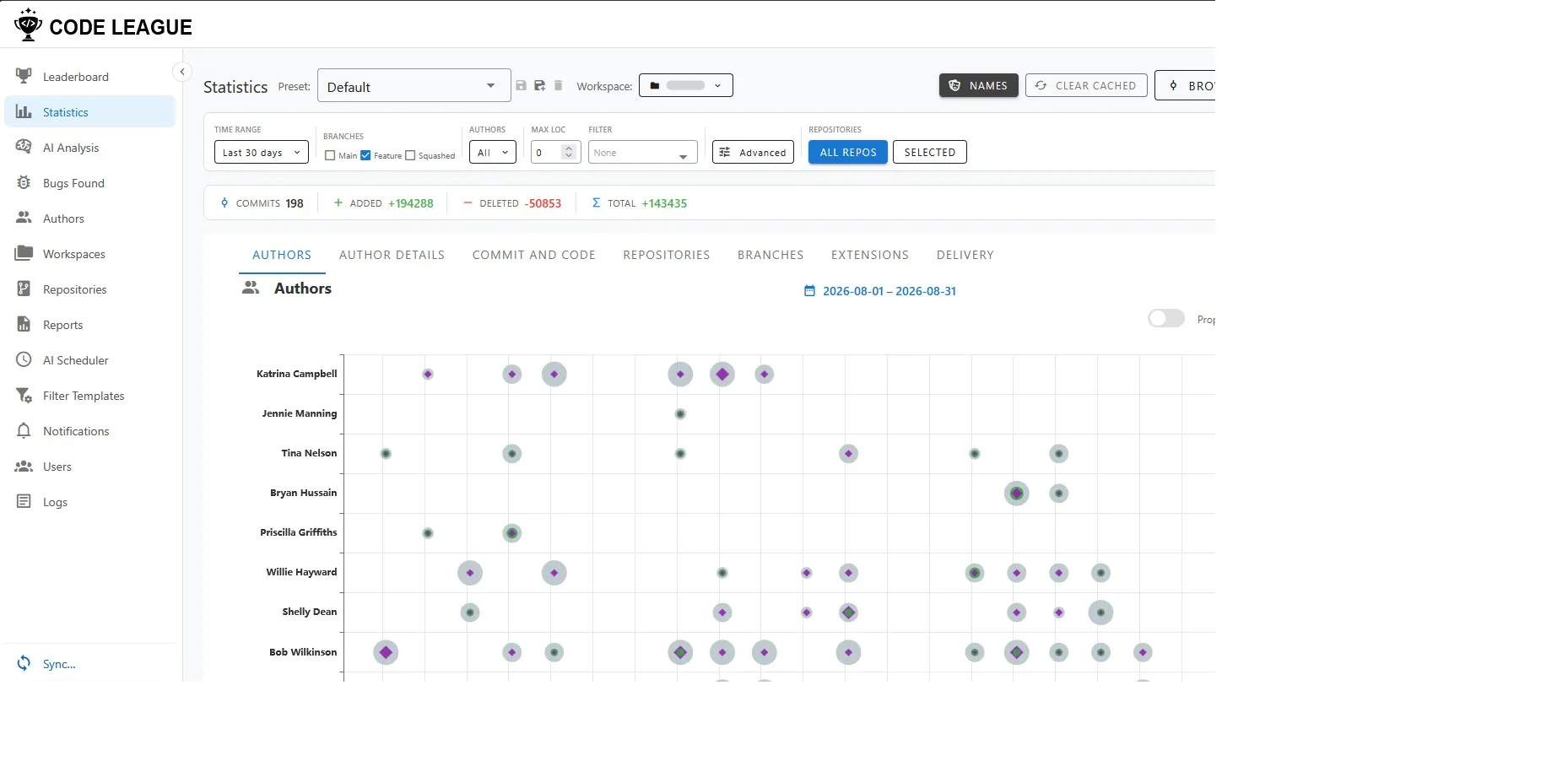Click Jennie Manning's single commit marker
1568x777 pixels.
680,413
